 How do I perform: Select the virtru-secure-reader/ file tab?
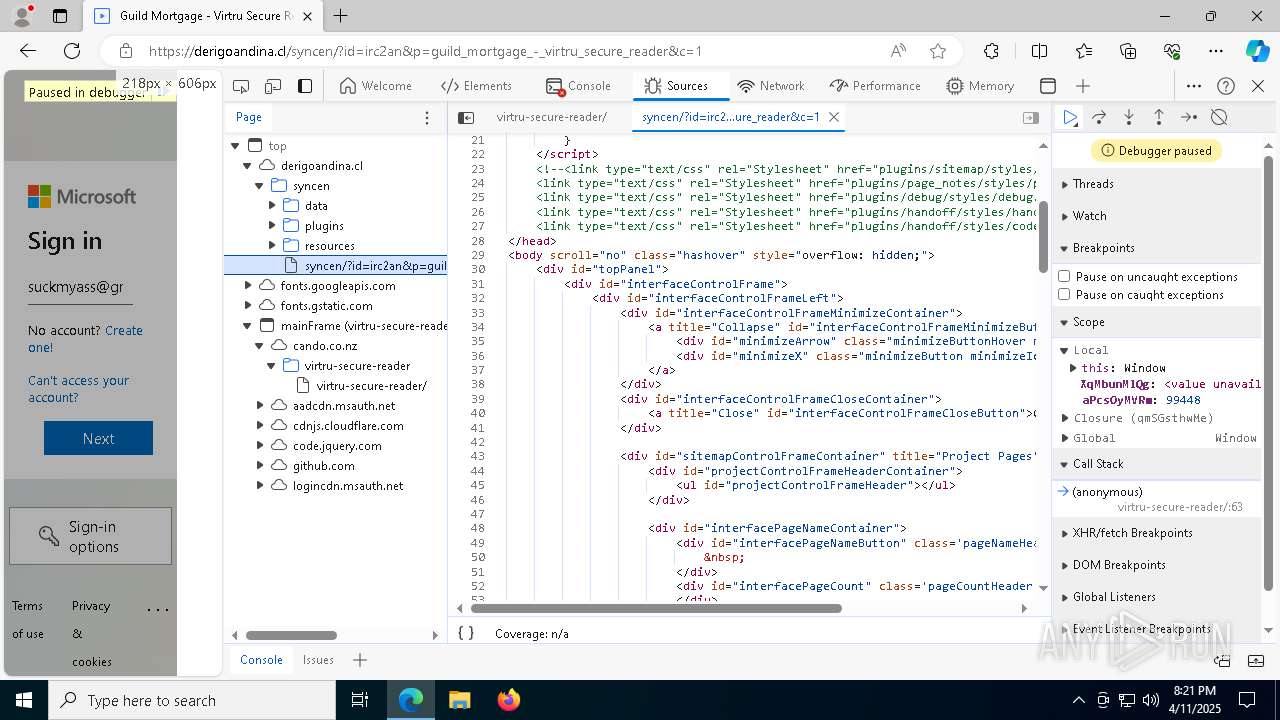coord(551,117)
